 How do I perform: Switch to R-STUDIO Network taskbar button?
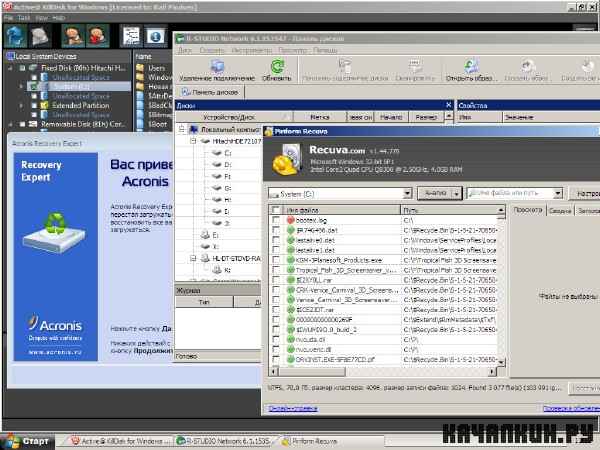(x=225, y=442)
